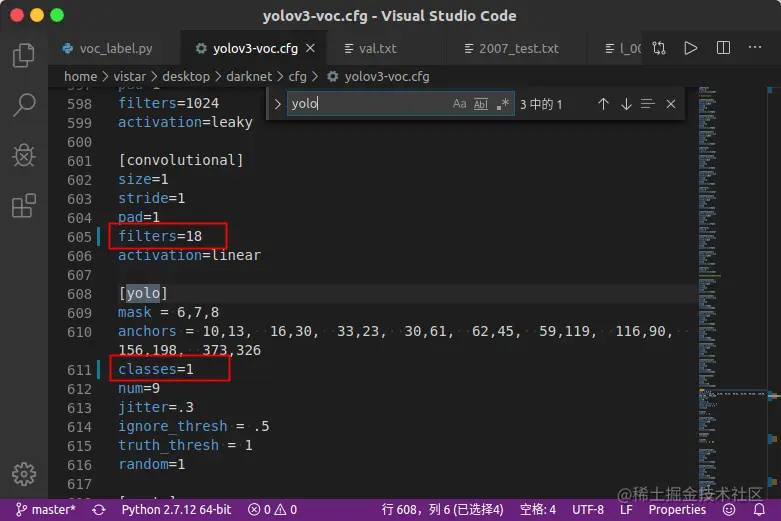This screenshot has width=781, height=521.
Task: Toggle Match Whole Word in find widget
Action: coord(481,104)
